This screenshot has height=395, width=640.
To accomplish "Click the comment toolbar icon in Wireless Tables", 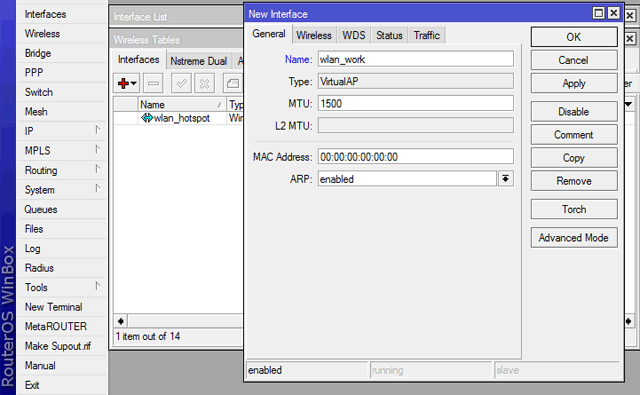I will pos(233,84).
